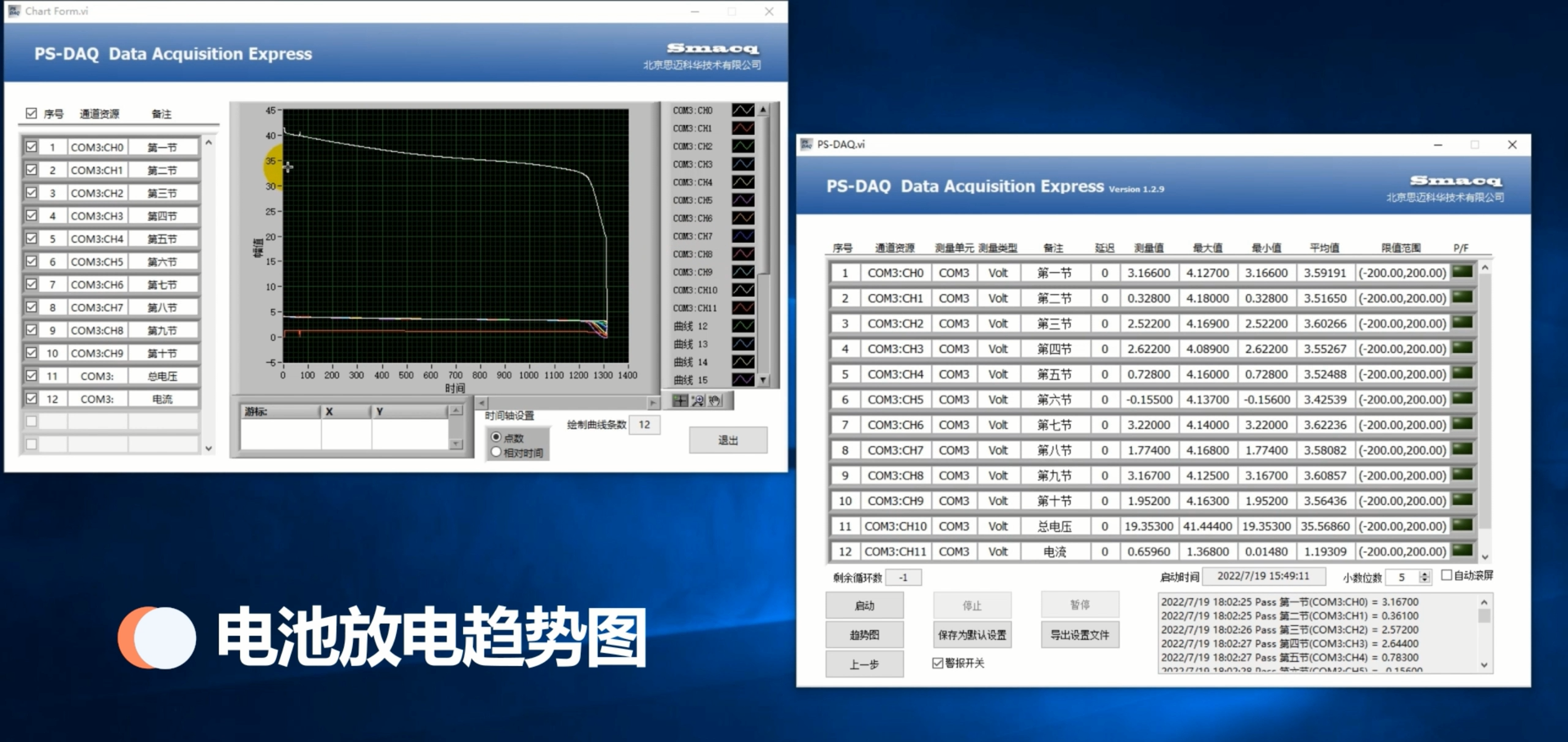
Task: Click the P/F indicator for row 1 COM3:CH0
Action: pos(1463,272)
